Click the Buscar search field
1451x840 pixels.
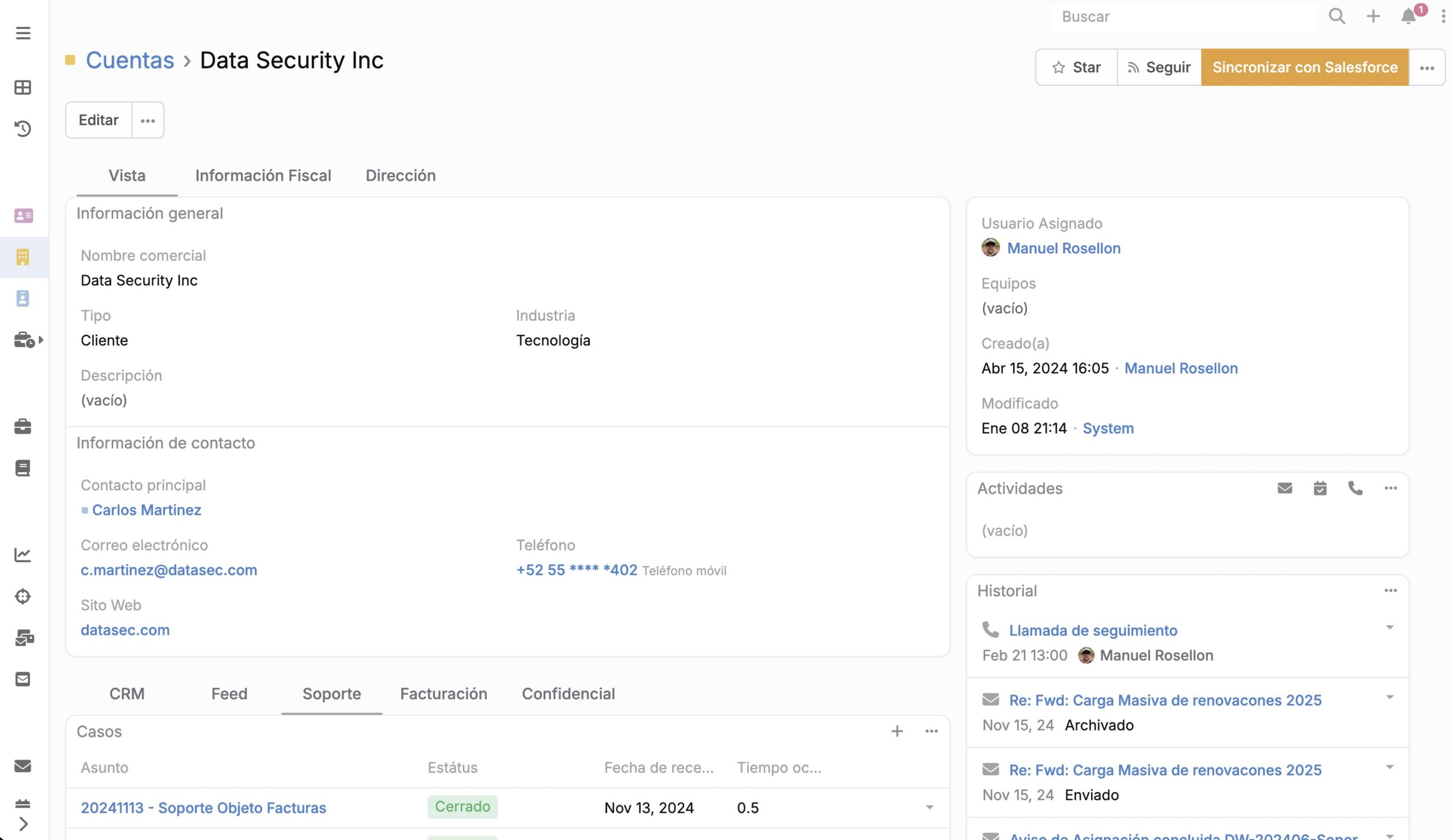click(x=1186, y=16)
